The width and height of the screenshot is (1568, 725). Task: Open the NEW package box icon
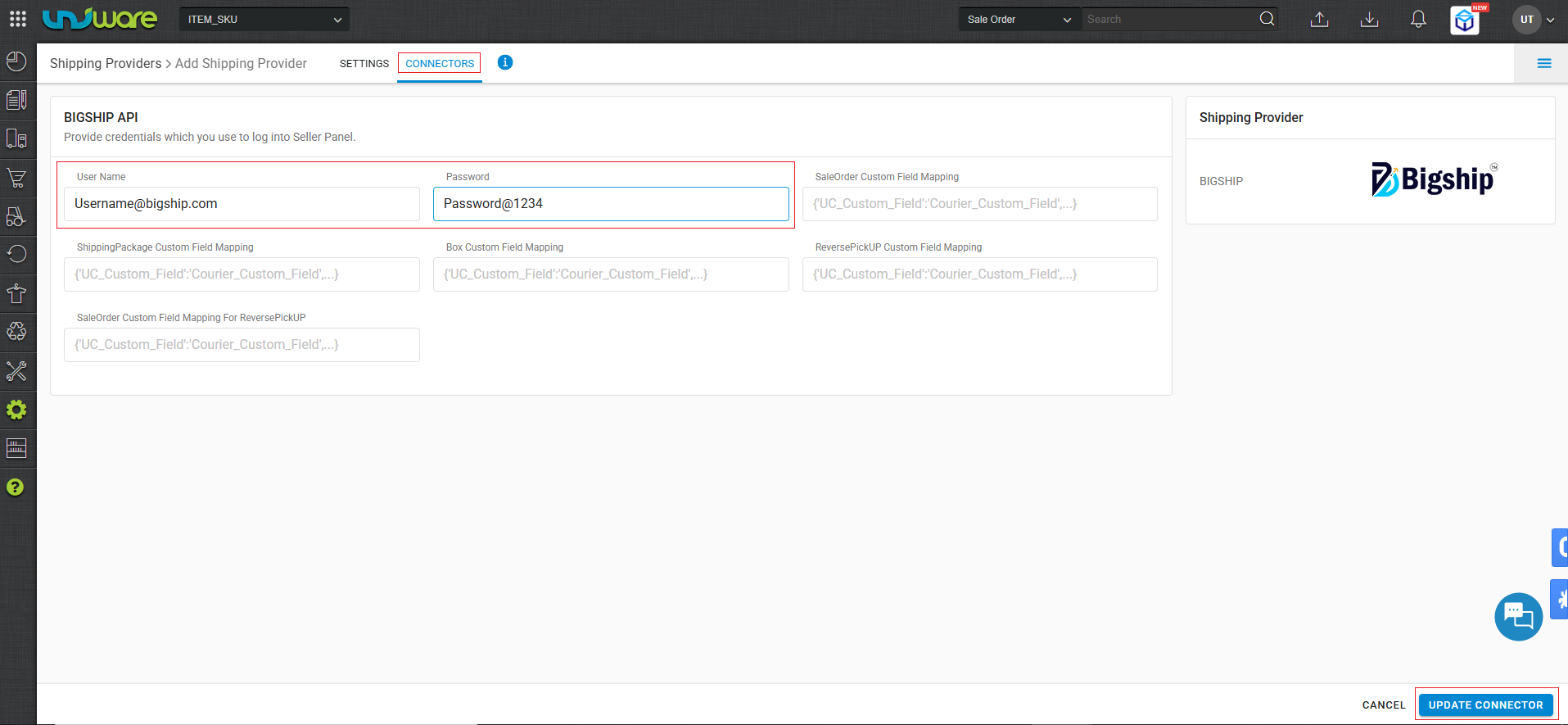[x=1465, y=20]
